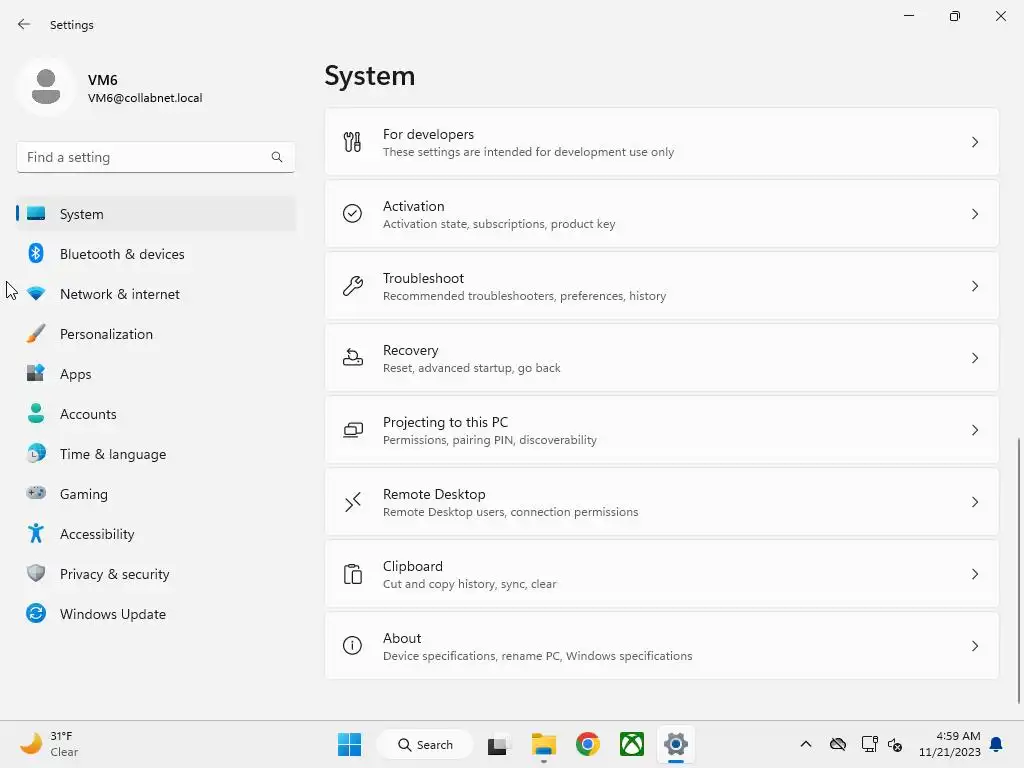The height and width of the screenshot is (768, 1024).
Task: Expand the Recovery row chevron
Action: (x=974, y=358)
